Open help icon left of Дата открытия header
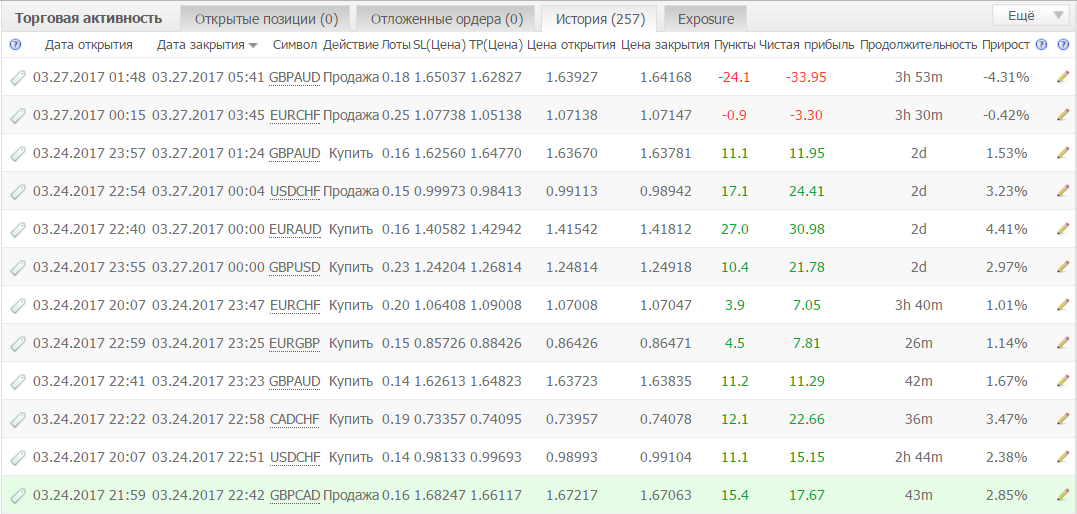 click(16, 45)
